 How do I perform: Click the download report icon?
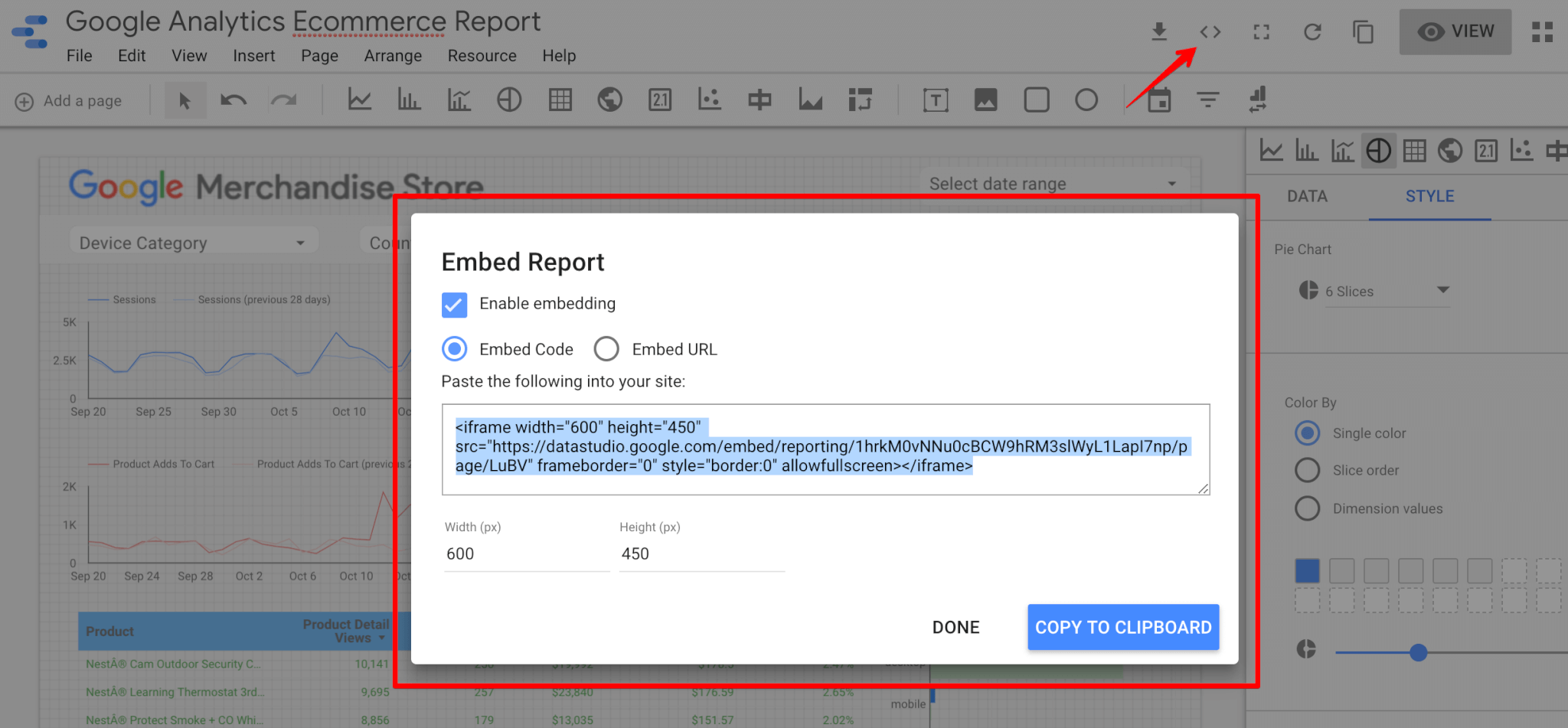(x=1159, y=31)
